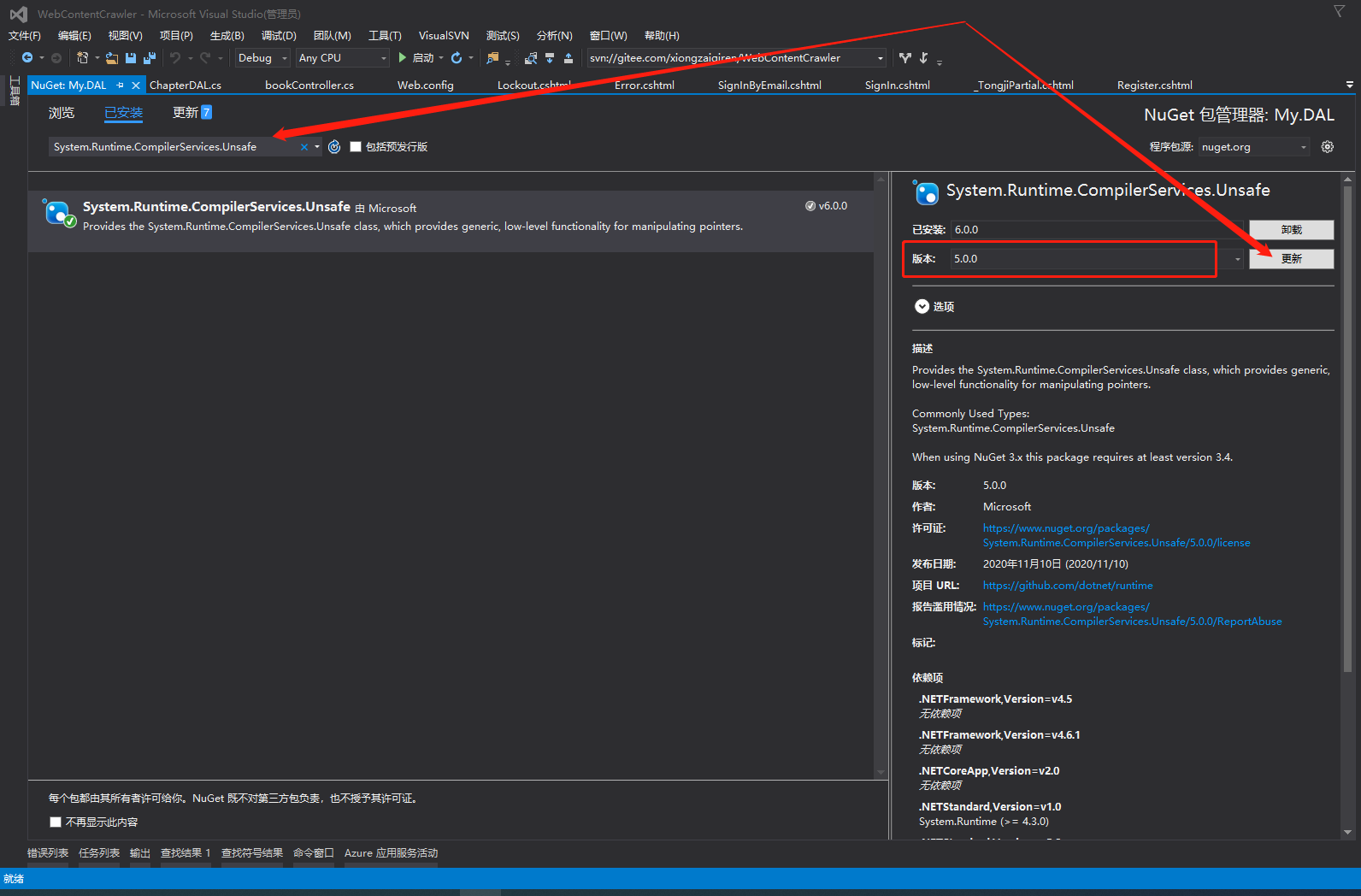This screenshot has width=1361, height=896.
Task: Toggle the include prerelease checkbox
Action: [356, 147]
